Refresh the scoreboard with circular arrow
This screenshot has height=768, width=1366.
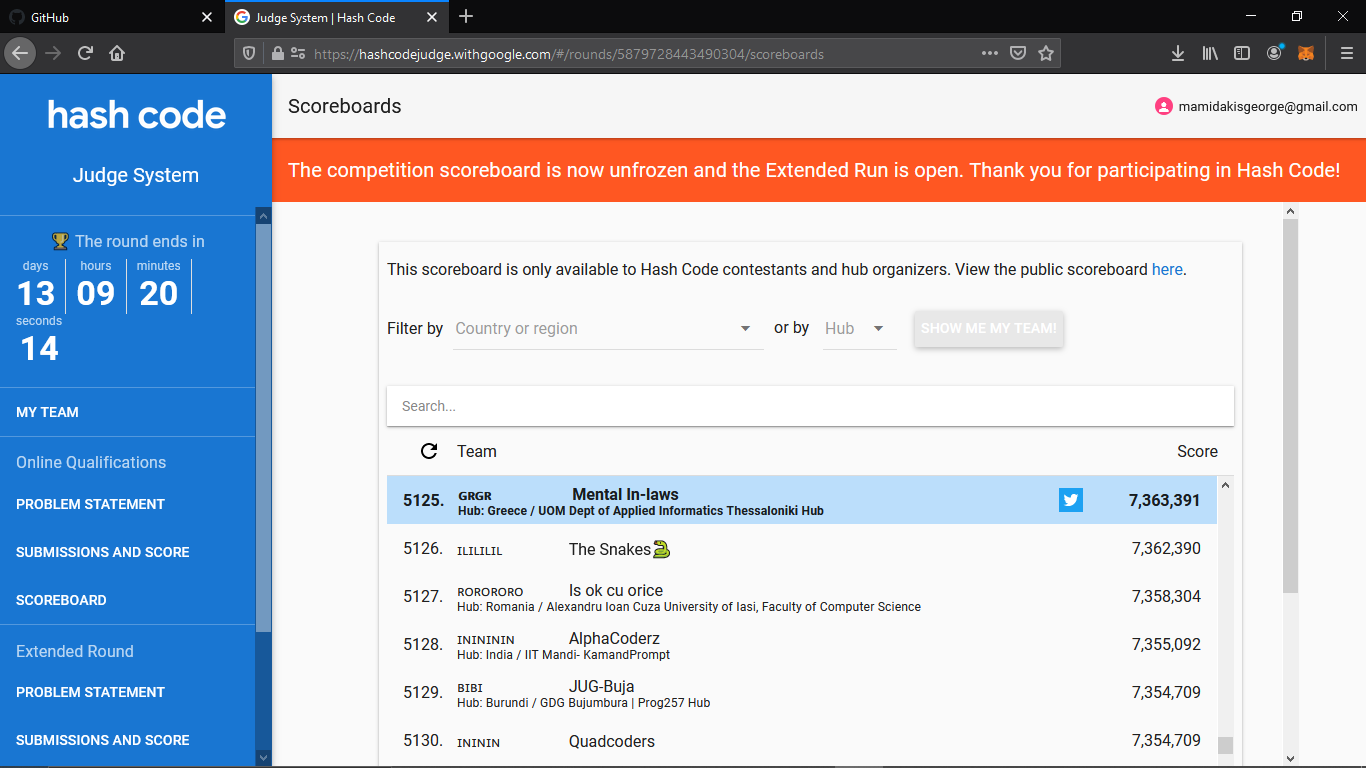point(429,451)
